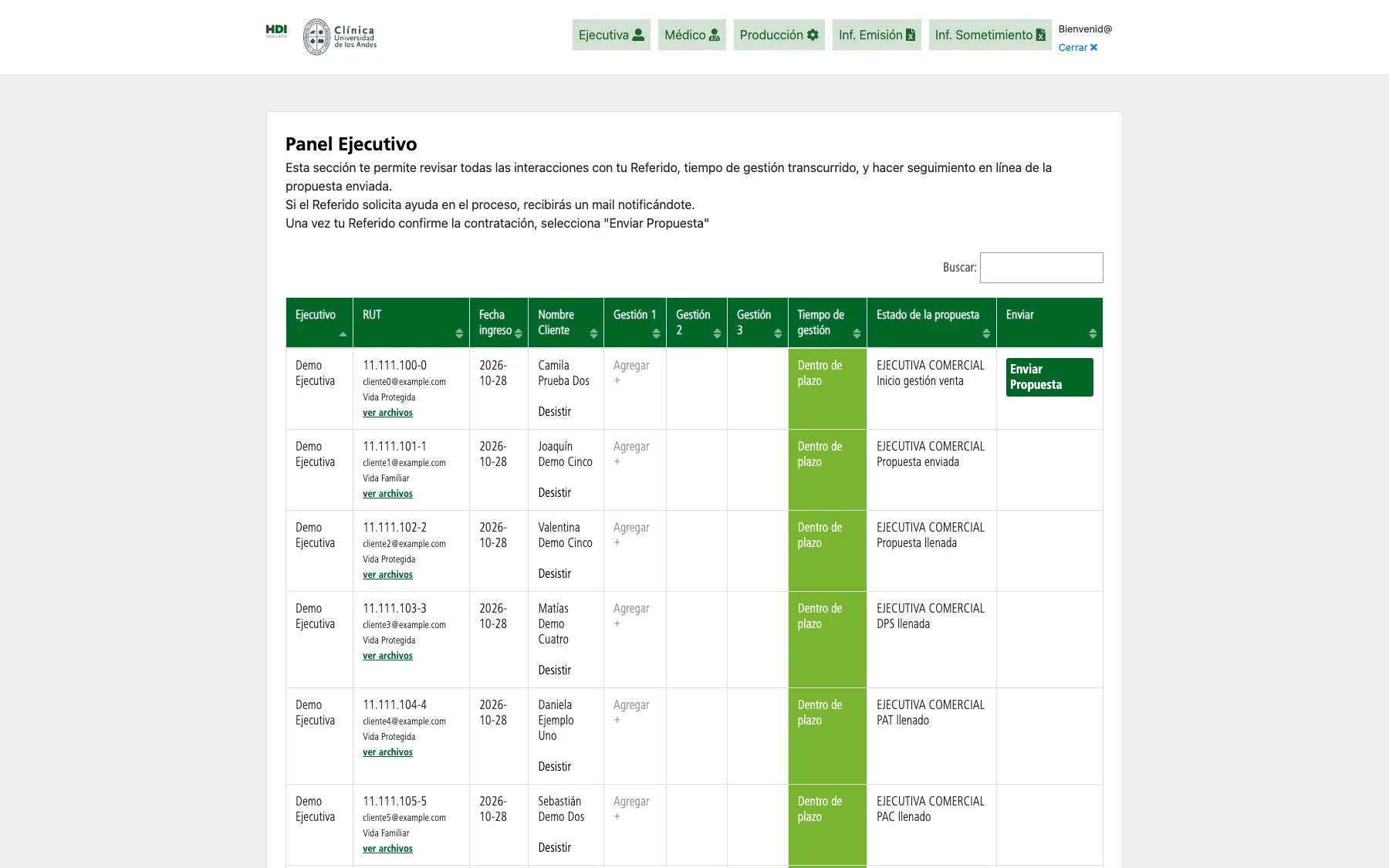This screenshot has height=868, width=1389.
Task: Add Gestión 1 for Valentina Demo Cinco
Action: point(631,535)
